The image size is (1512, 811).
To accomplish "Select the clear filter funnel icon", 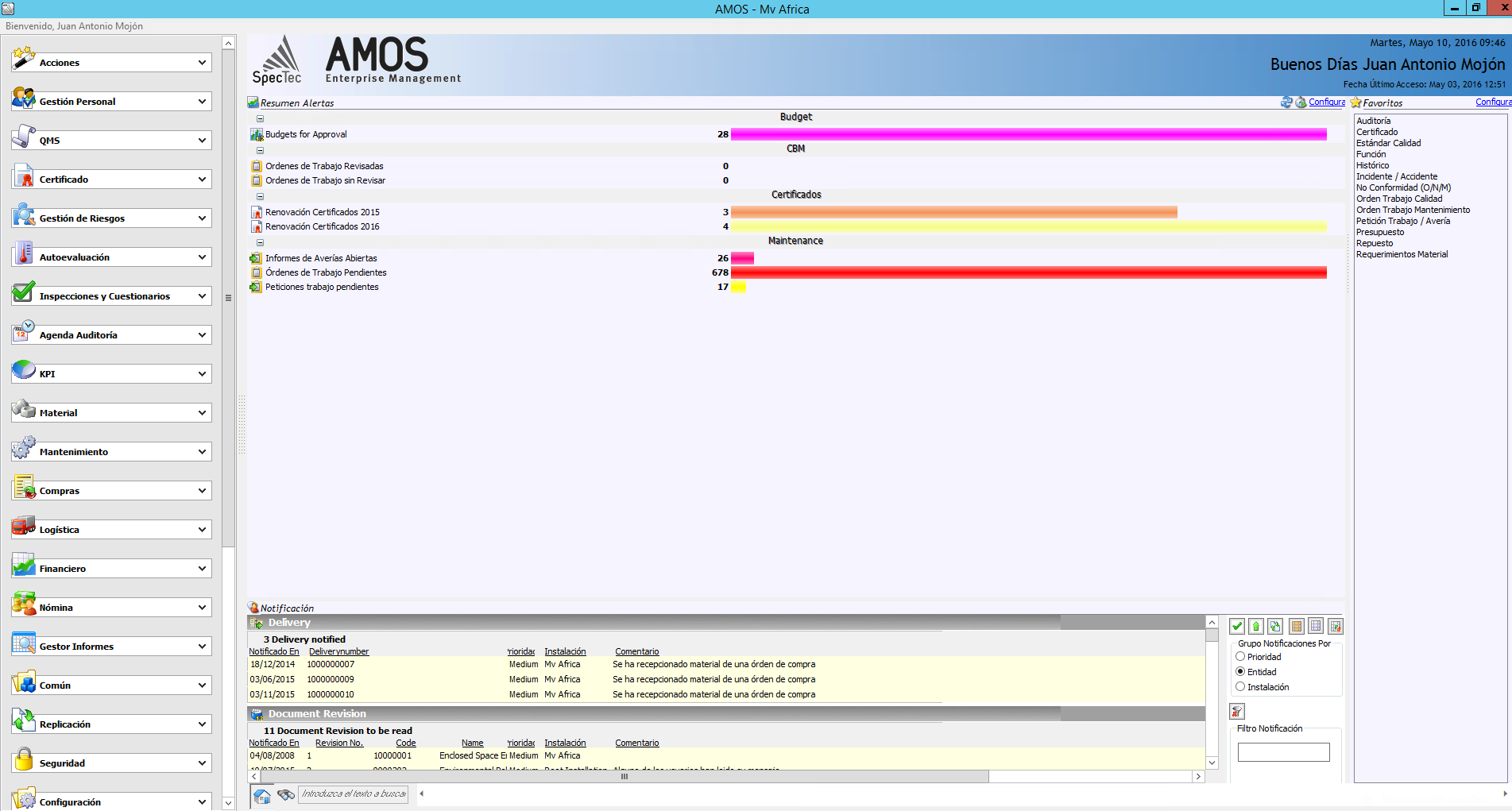I will pos(1239,711).
